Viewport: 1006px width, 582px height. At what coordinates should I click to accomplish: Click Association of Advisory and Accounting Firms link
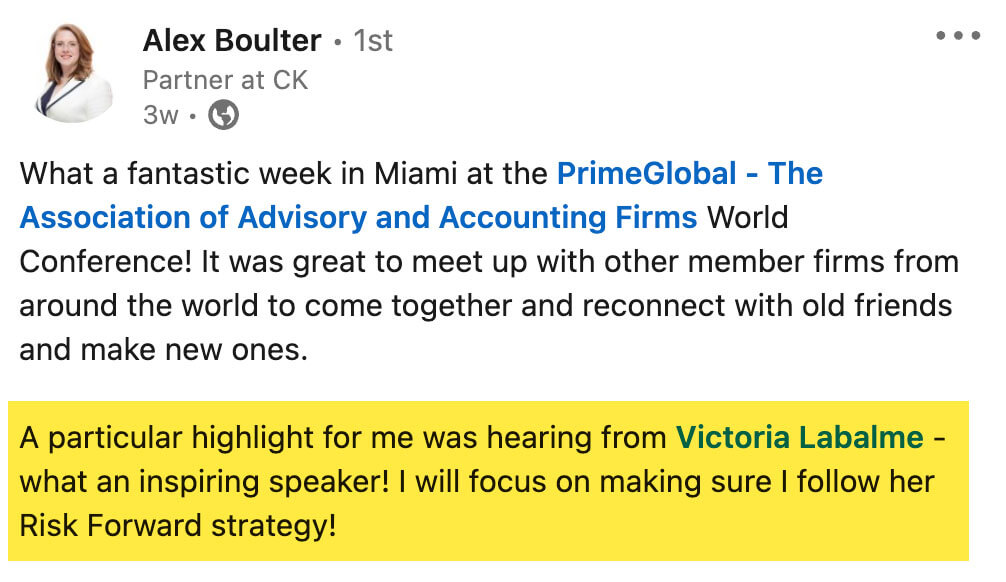click(x=358, y=218)
